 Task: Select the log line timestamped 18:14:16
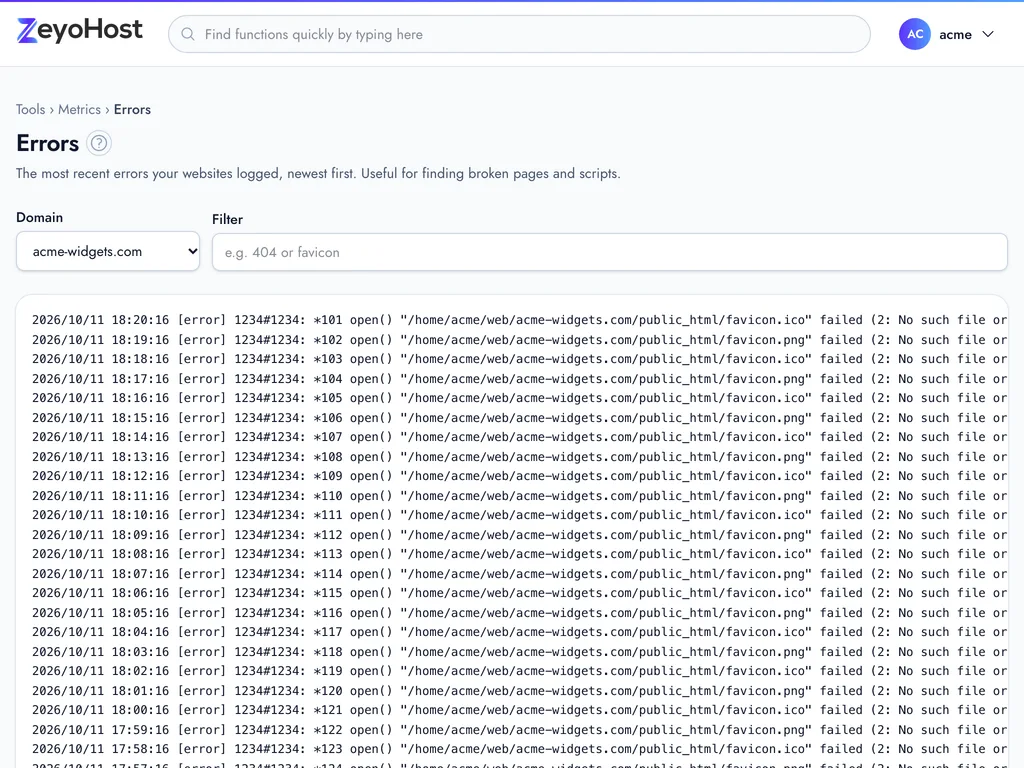(x=519, y=437)
